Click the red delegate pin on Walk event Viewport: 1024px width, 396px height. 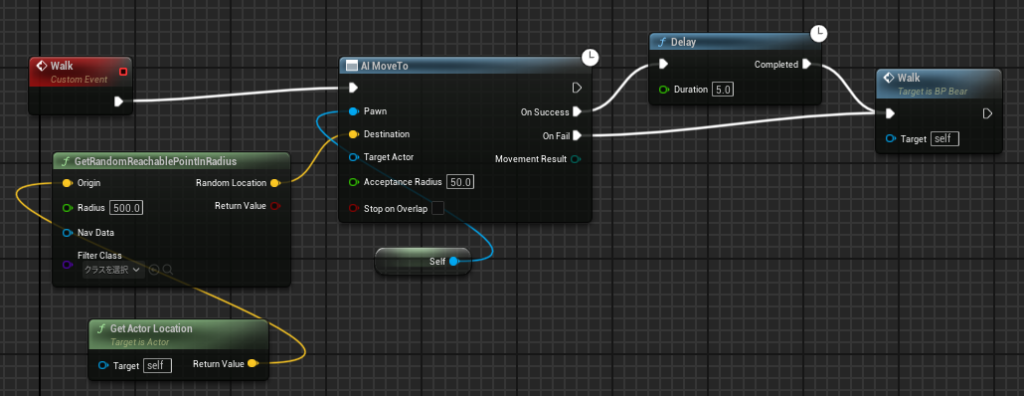point(123,71)
